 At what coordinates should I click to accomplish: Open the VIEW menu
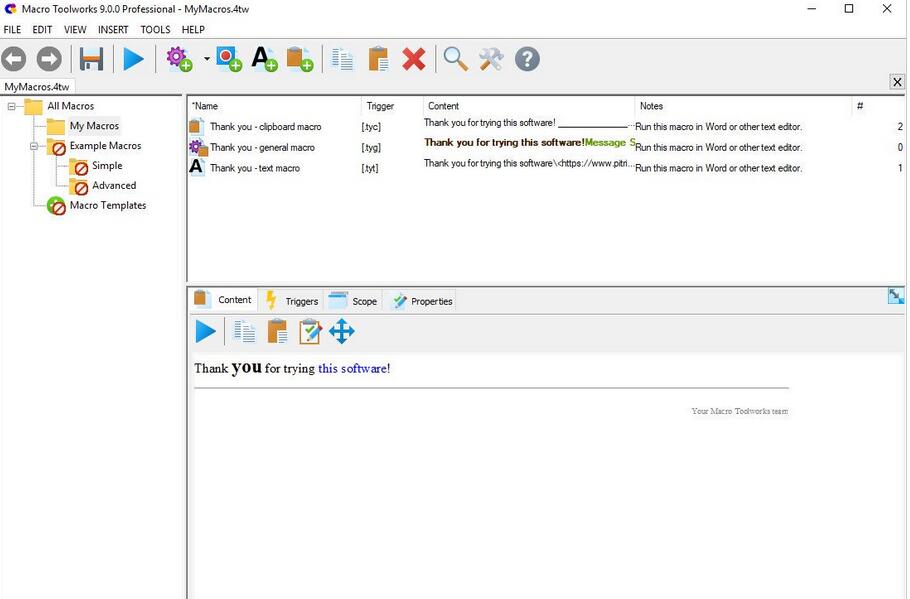pyautogui.click(x=75, y=30)
